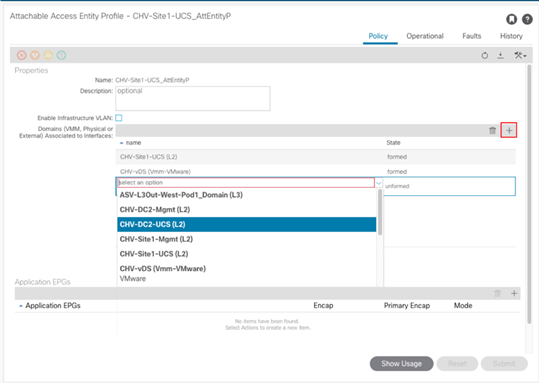Click the Mode column header

463,306
